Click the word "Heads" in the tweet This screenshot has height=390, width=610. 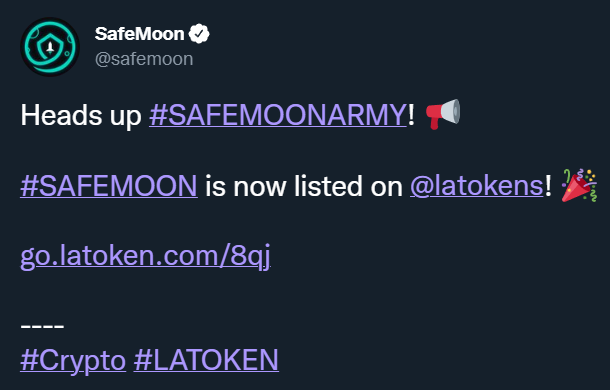click(61, 115)
